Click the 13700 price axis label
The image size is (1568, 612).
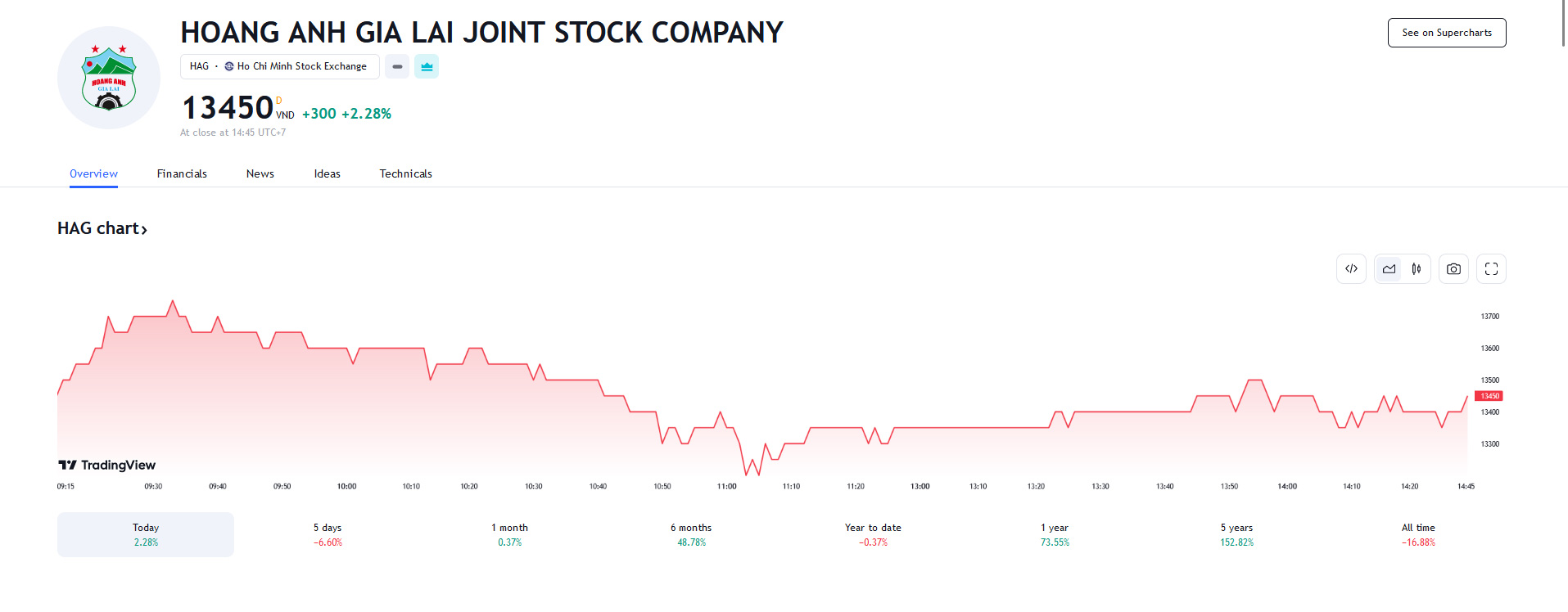pos(1489,316)
